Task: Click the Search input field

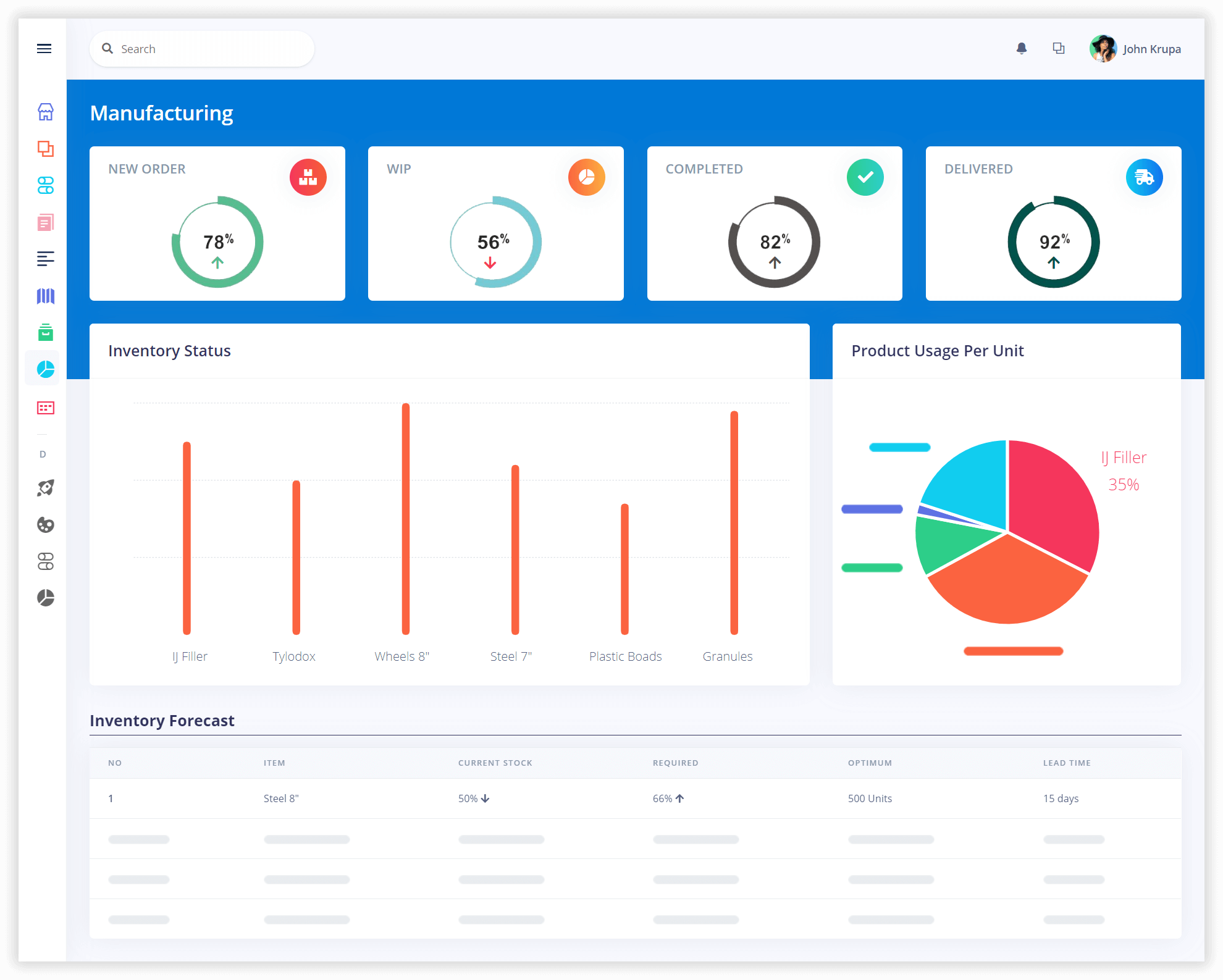Action: 202,49
